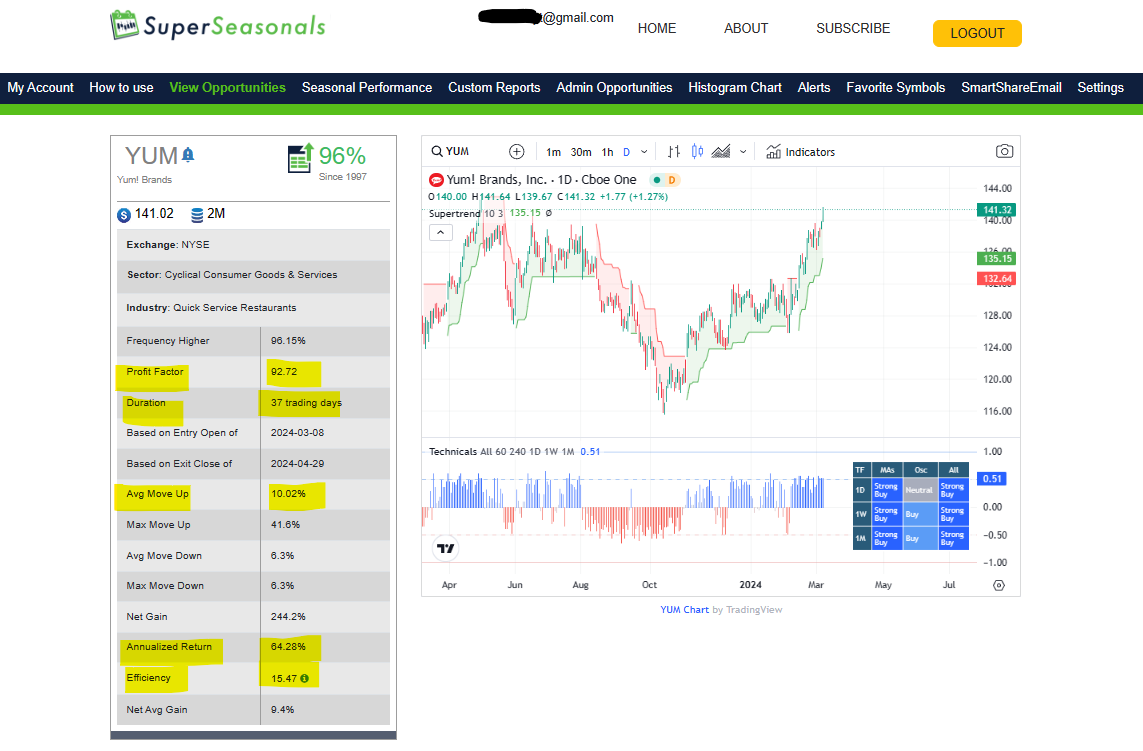This screenshot has width=1143, height=751.
Task: Open How to use page
Action: (121, 87)
